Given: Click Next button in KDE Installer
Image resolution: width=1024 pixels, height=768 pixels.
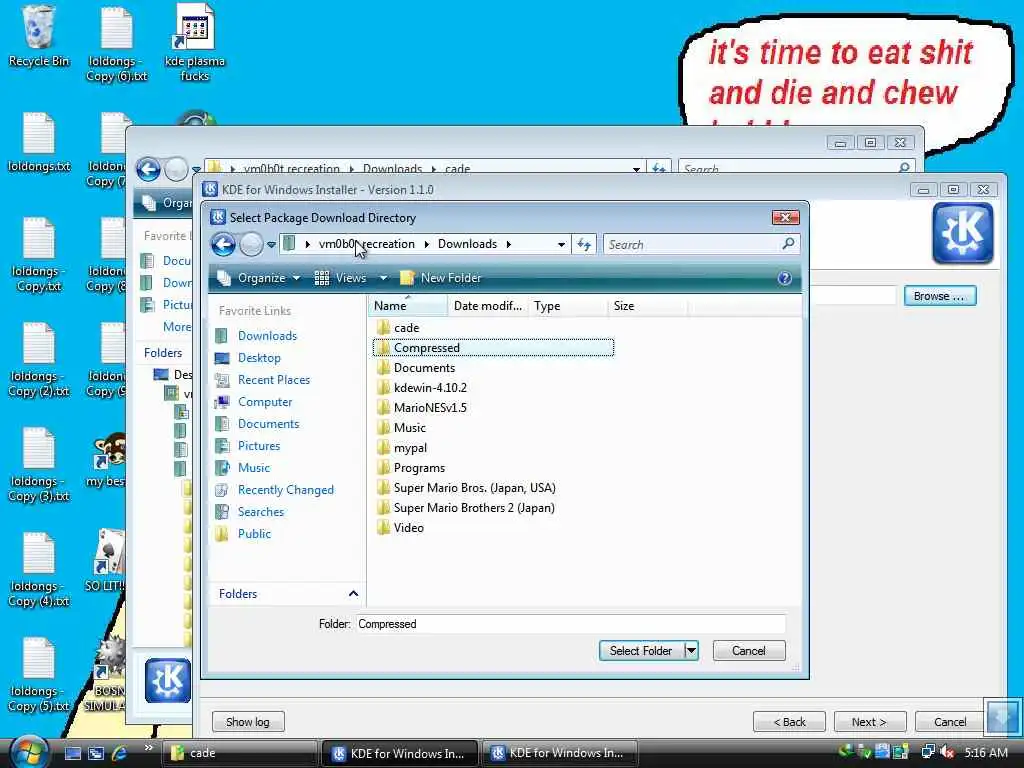Looking at the screenshot, I should pos(869,722).
